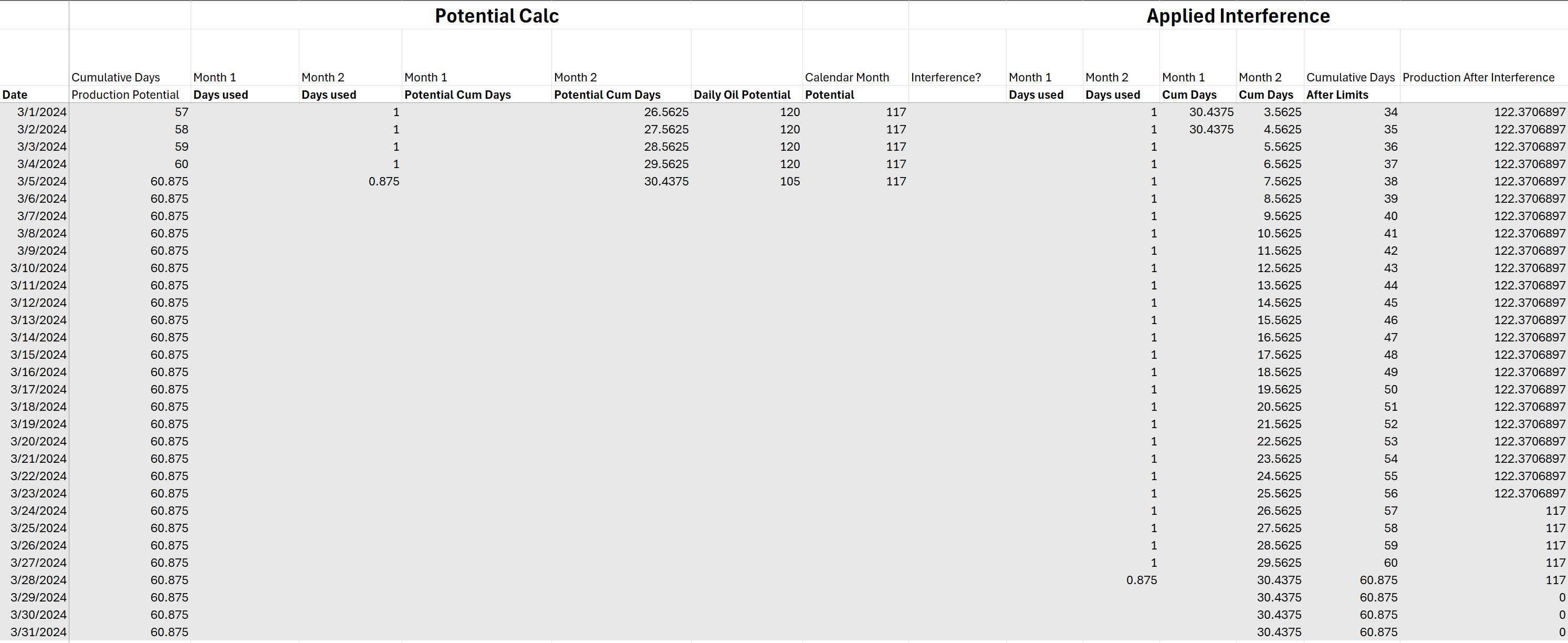Click the 3.5625 Month 2 Cum Days cell
Screen dimensions: 1568x643
point(1282,112)
